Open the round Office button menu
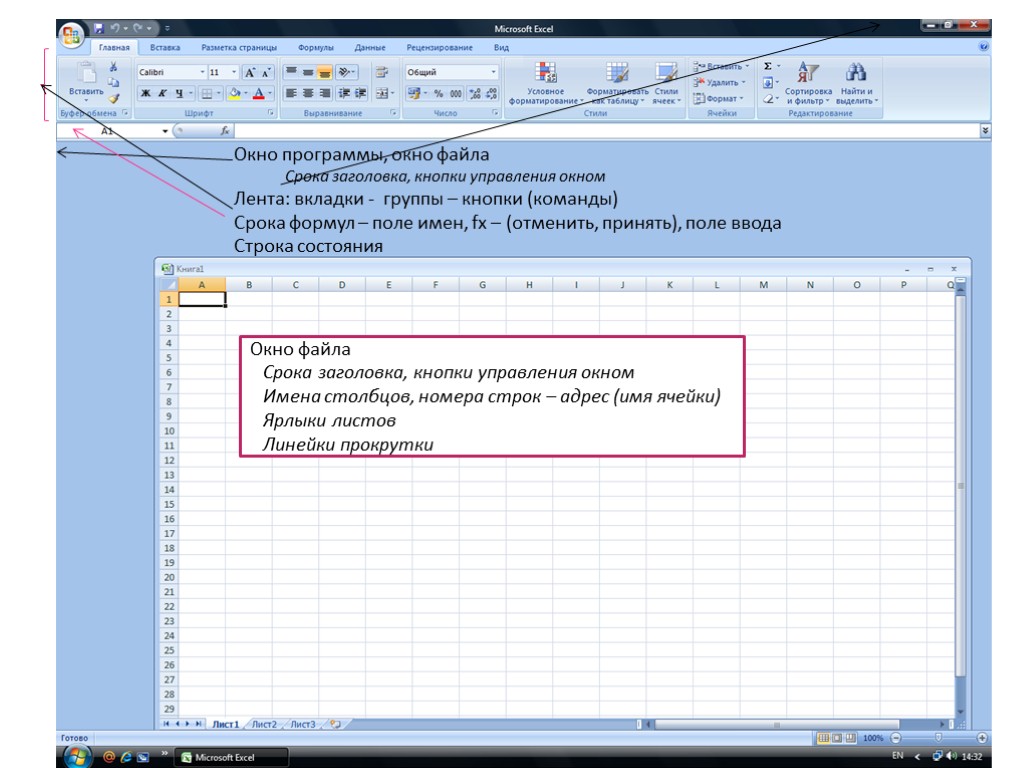The image size is (1024, 768). tap(71, 35)
